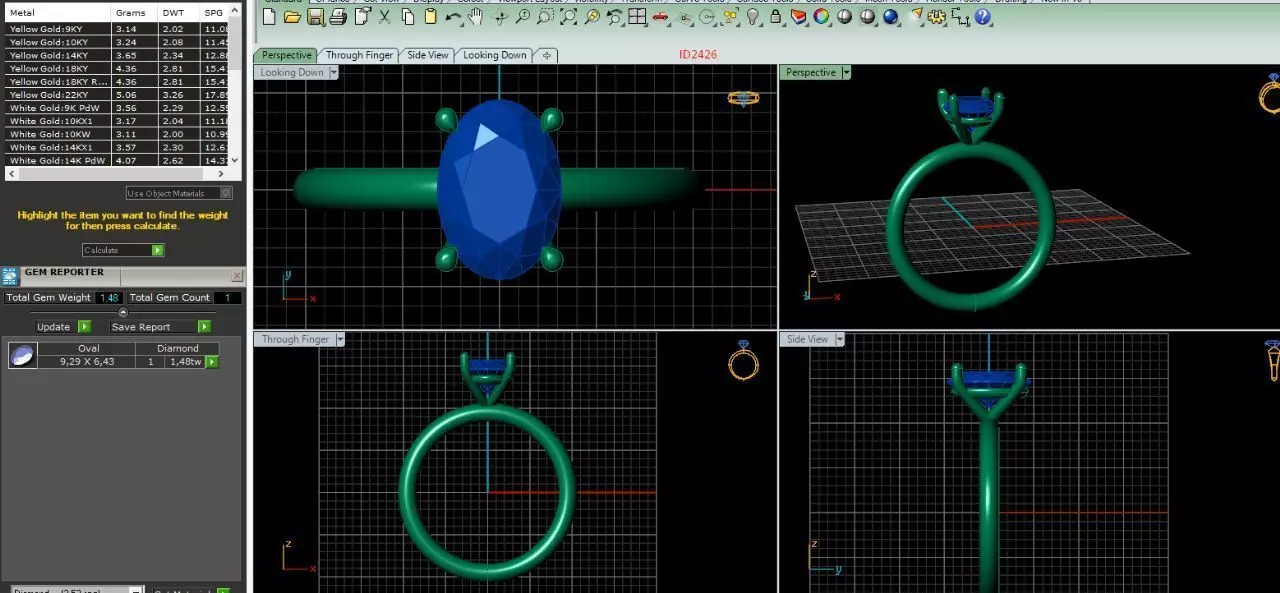Click the red car toolbar icon
Screen dimensions: 1280x593
(660, 17)
